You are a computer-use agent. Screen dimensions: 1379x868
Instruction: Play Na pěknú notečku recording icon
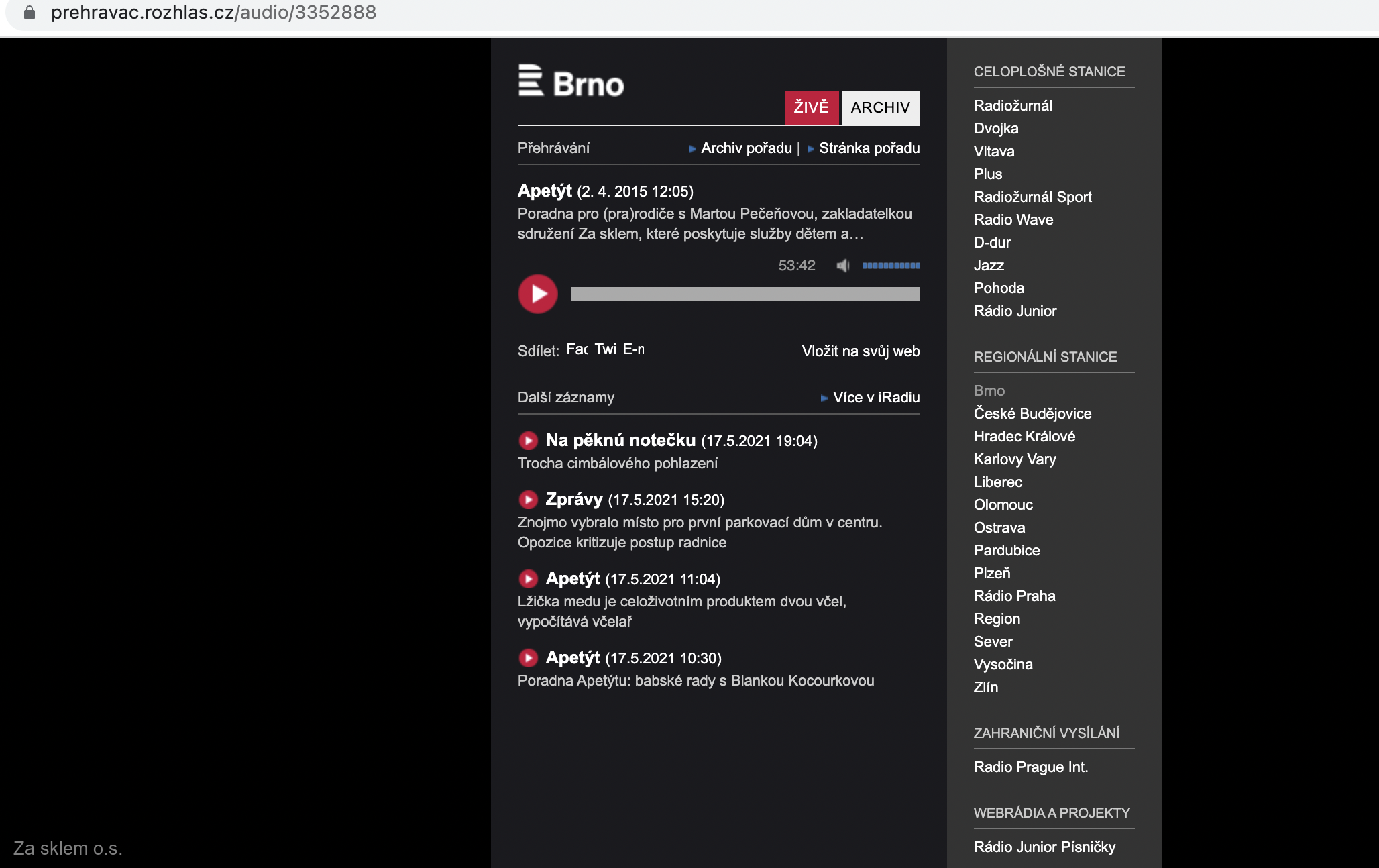pos(529,441)
